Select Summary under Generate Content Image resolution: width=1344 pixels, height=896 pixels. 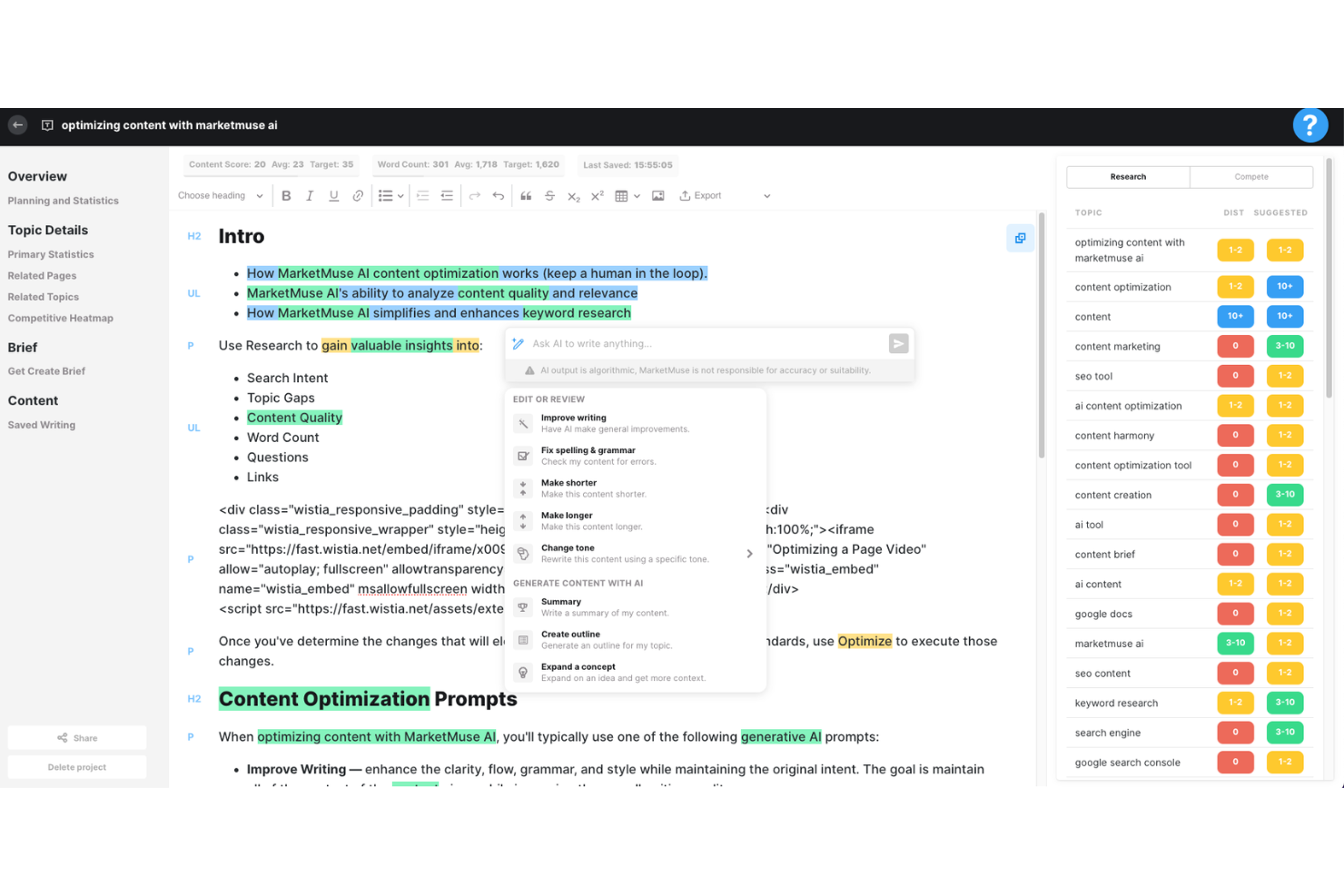click(x=636, y=607)
